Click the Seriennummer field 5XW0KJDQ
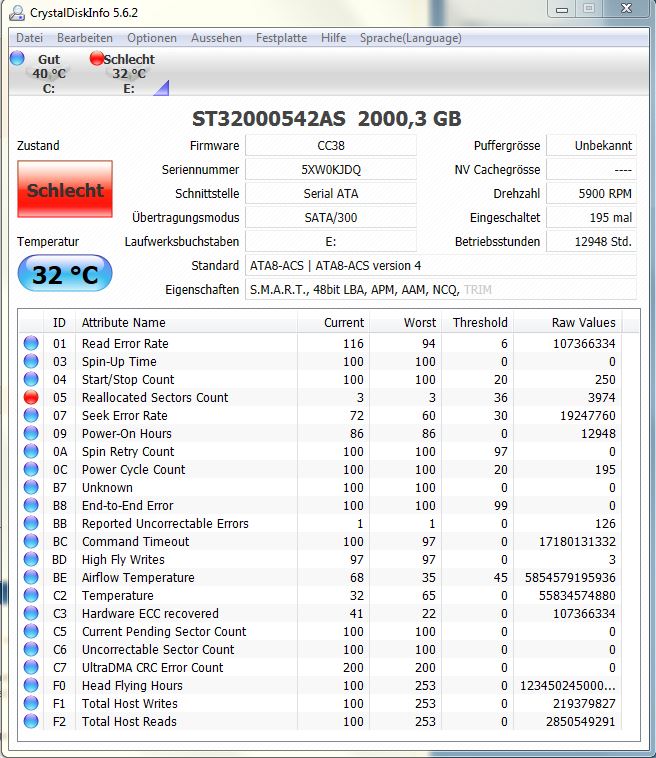The width and height of the screenshot is (656, 758). 331,170
